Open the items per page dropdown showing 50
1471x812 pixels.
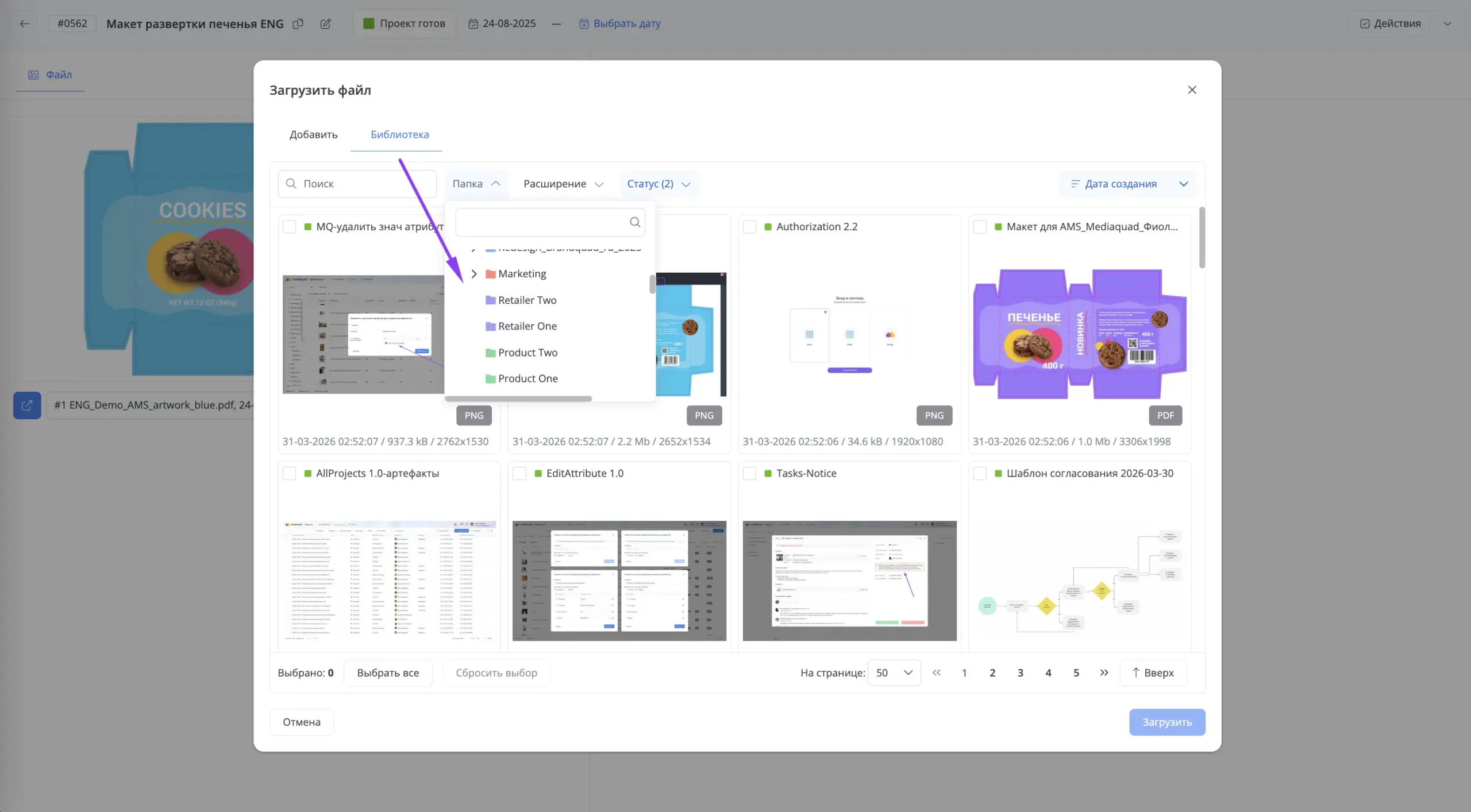[x=894, y=672]
